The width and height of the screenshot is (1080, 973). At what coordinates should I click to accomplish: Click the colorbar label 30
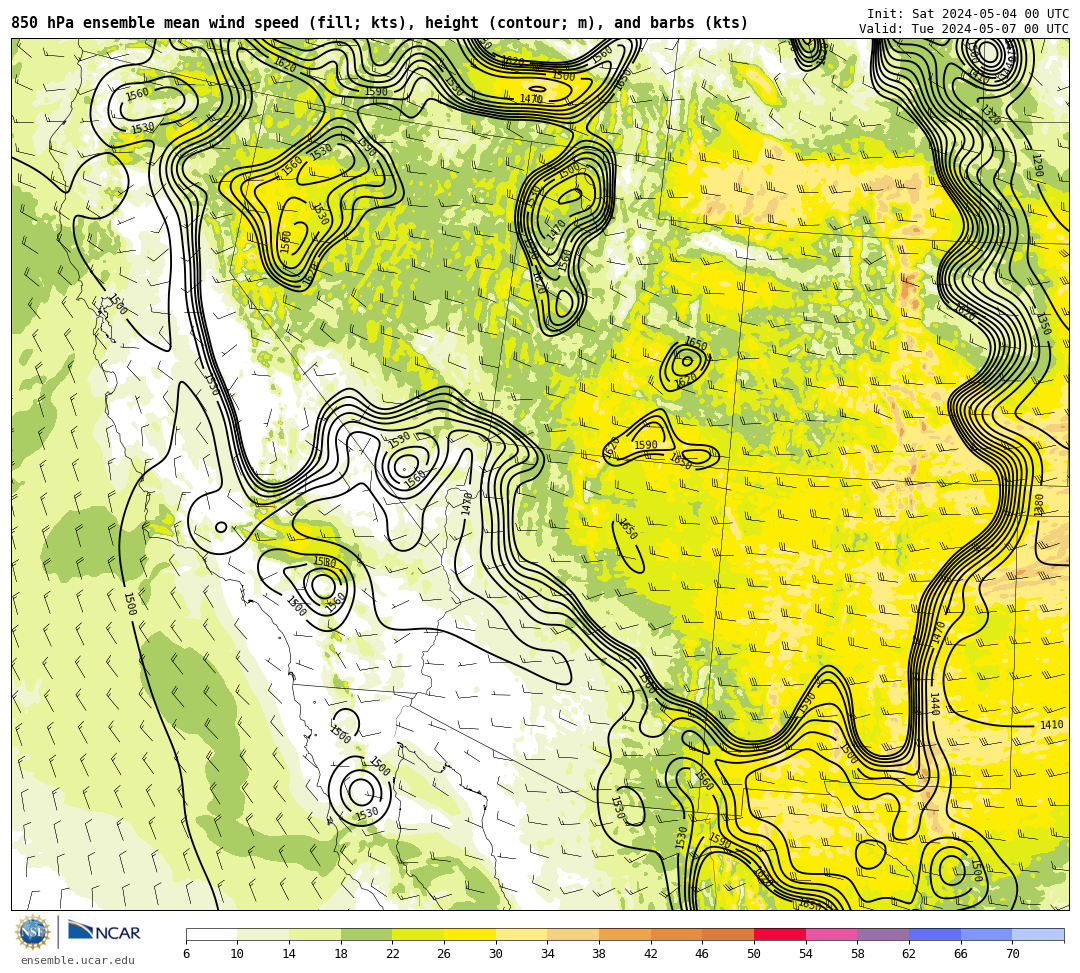496,954
